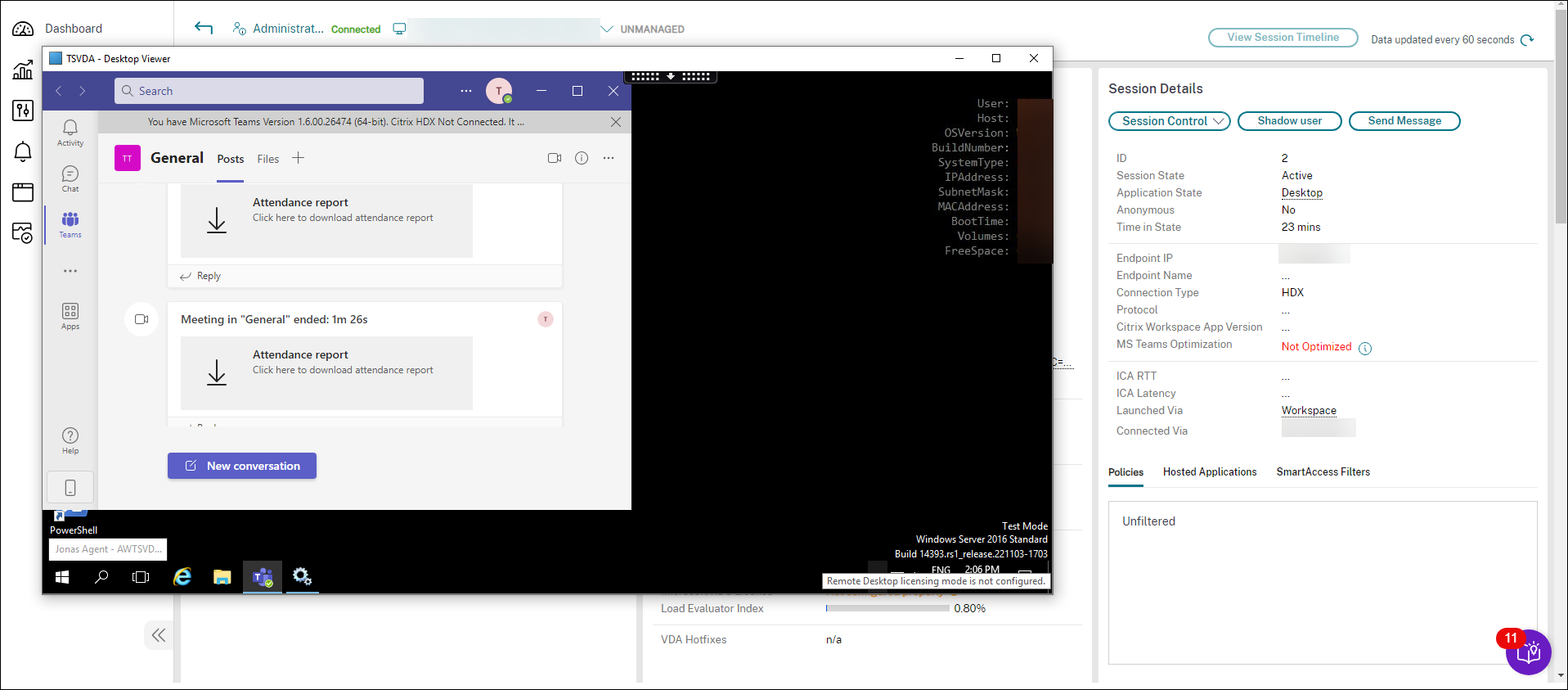Expand the dropdown chevron before UNMANAGED
Viewport: 1568px width, 690px height.
click(x=607, y=29)
